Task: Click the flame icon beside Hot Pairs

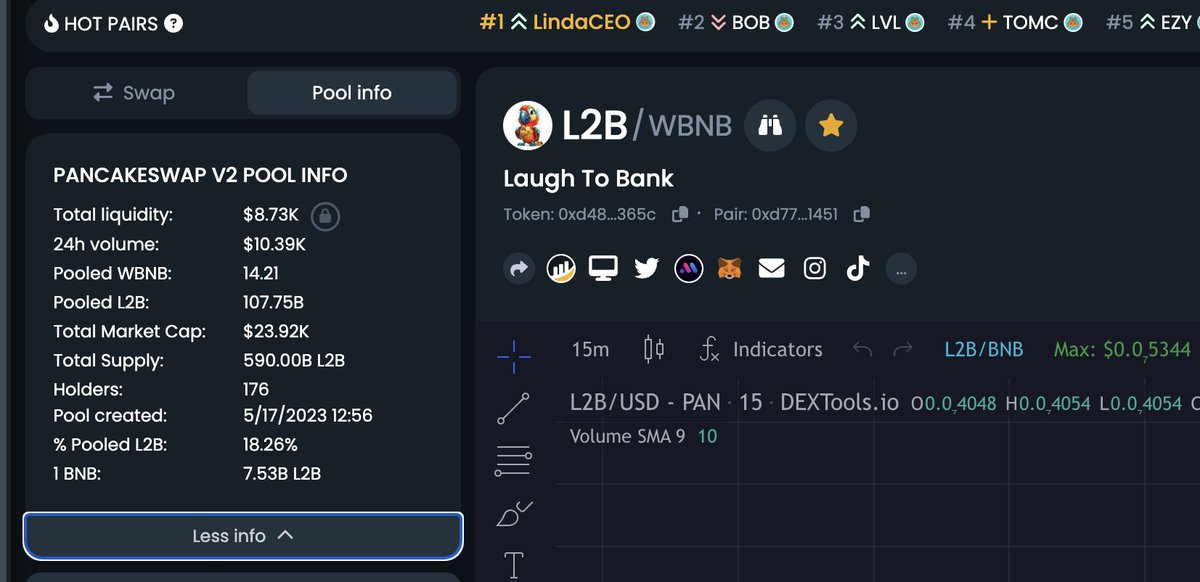Action: (x=52, y=22)
